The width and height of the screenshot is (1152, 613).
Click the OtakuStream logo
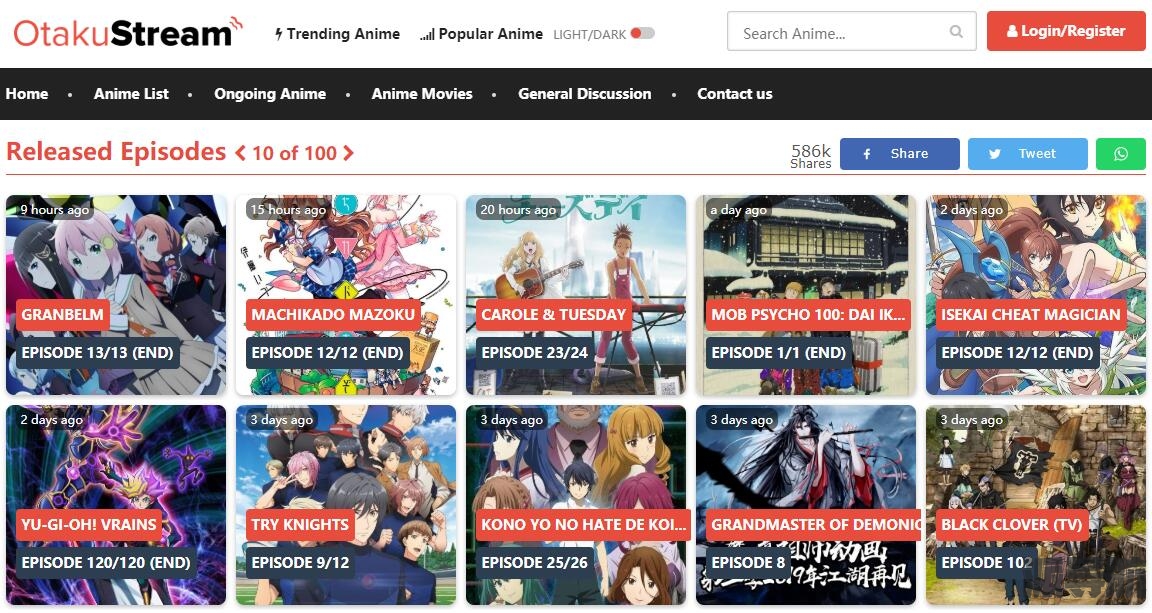pos(128,32)
